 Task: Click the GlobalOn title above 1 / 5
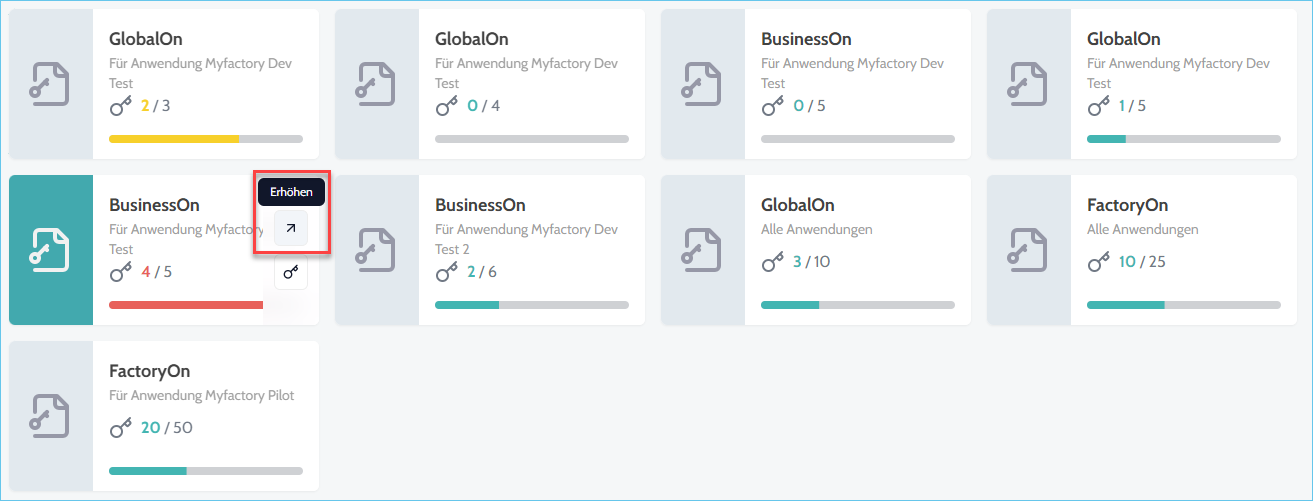pos(1124,39)
